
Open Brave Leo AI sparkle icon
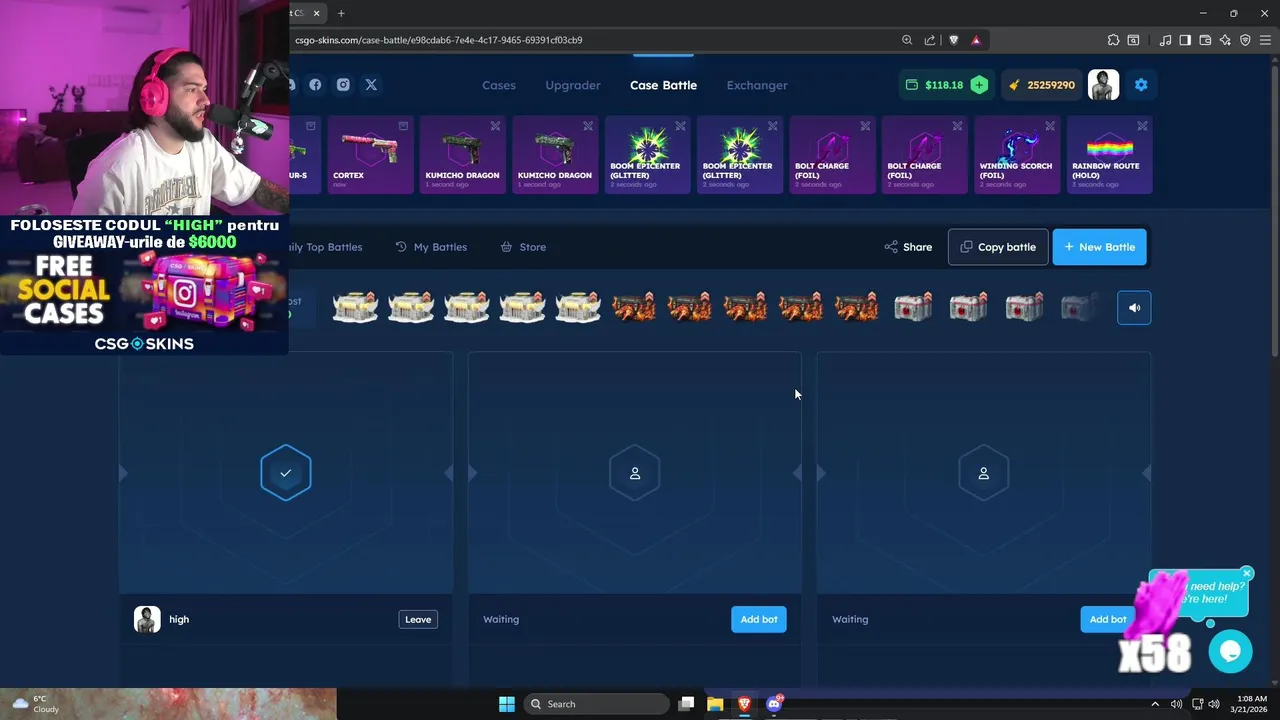click(1225, 40)
